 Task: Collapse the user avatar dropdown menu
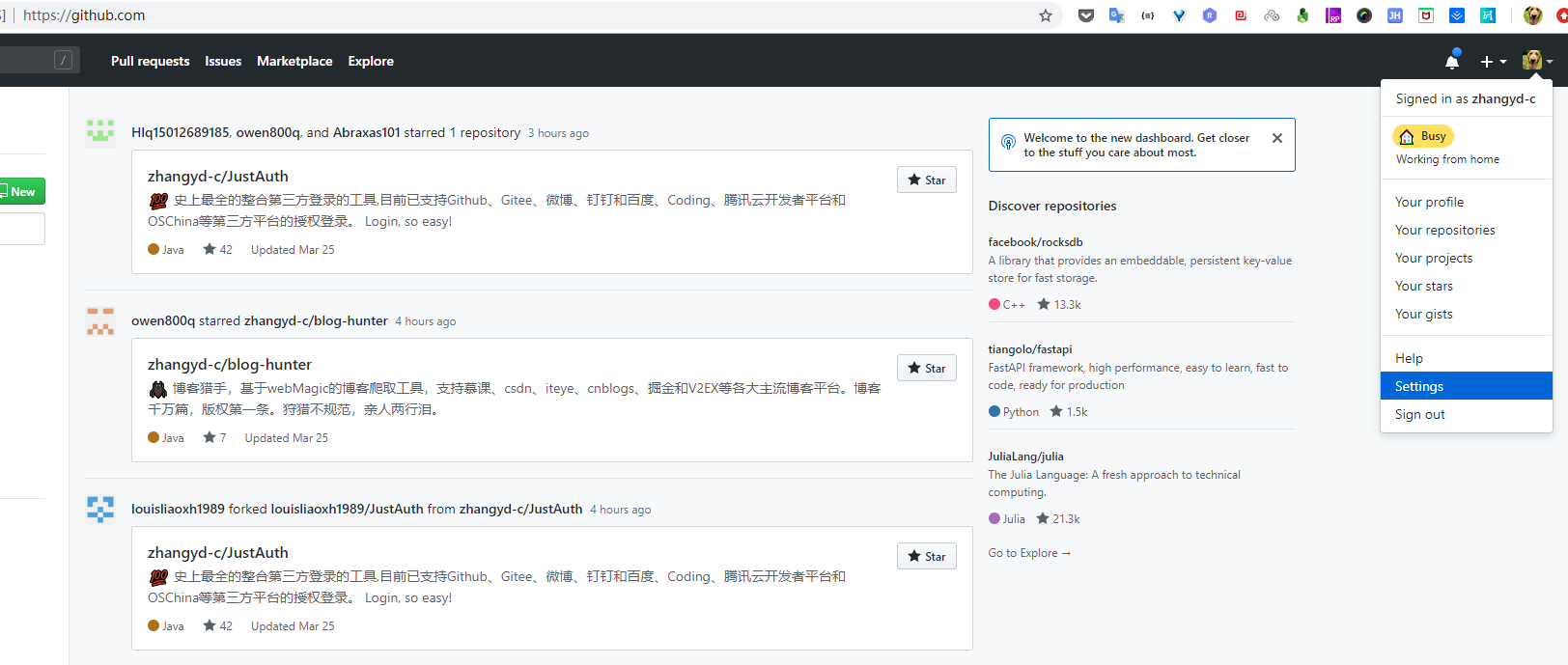(1536, 61)
